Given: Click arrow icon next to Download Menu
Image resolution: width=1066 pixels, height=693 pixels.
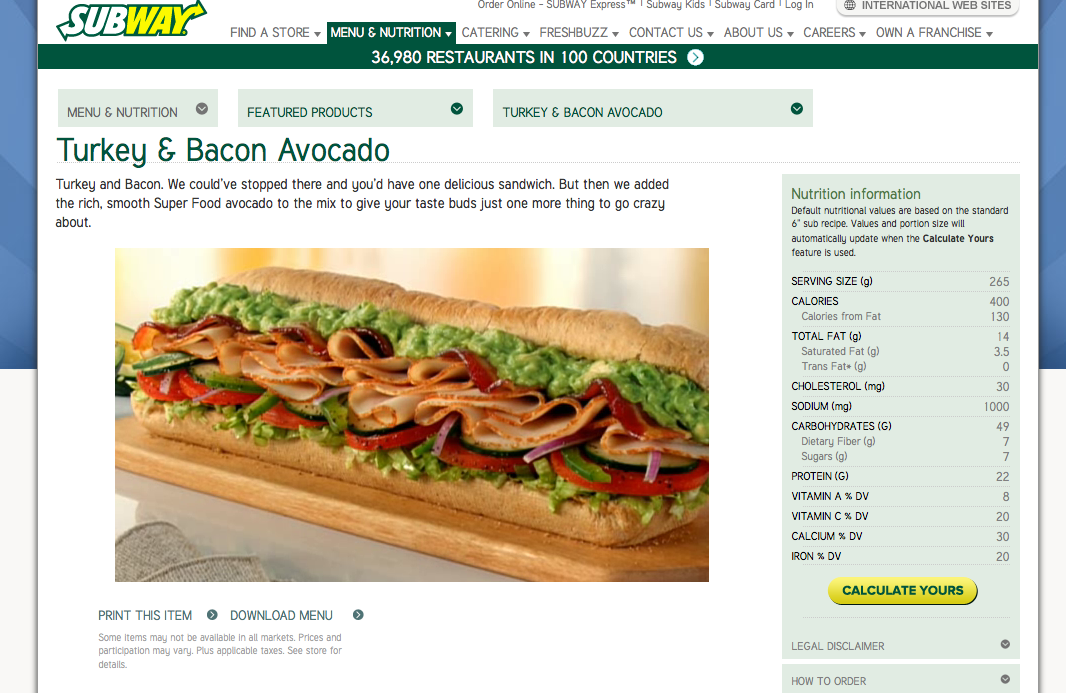Looking at the screenshot, I should [x=358, y=615].
